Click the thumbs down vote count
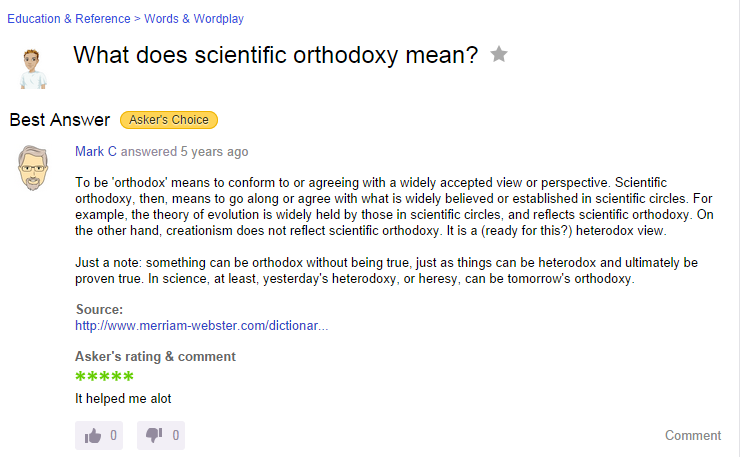This screenshot has height=457, width=740. (176, 435)
